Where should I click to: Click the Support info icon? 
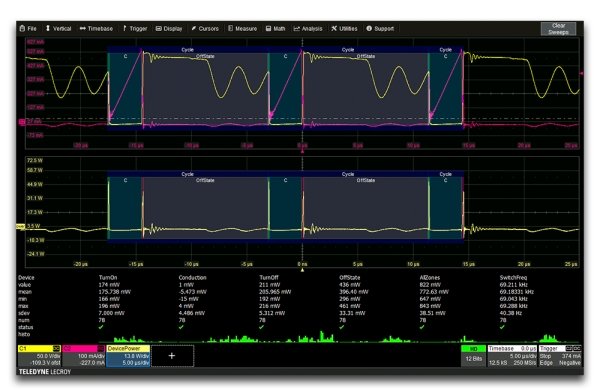click(x=369, y=28)
